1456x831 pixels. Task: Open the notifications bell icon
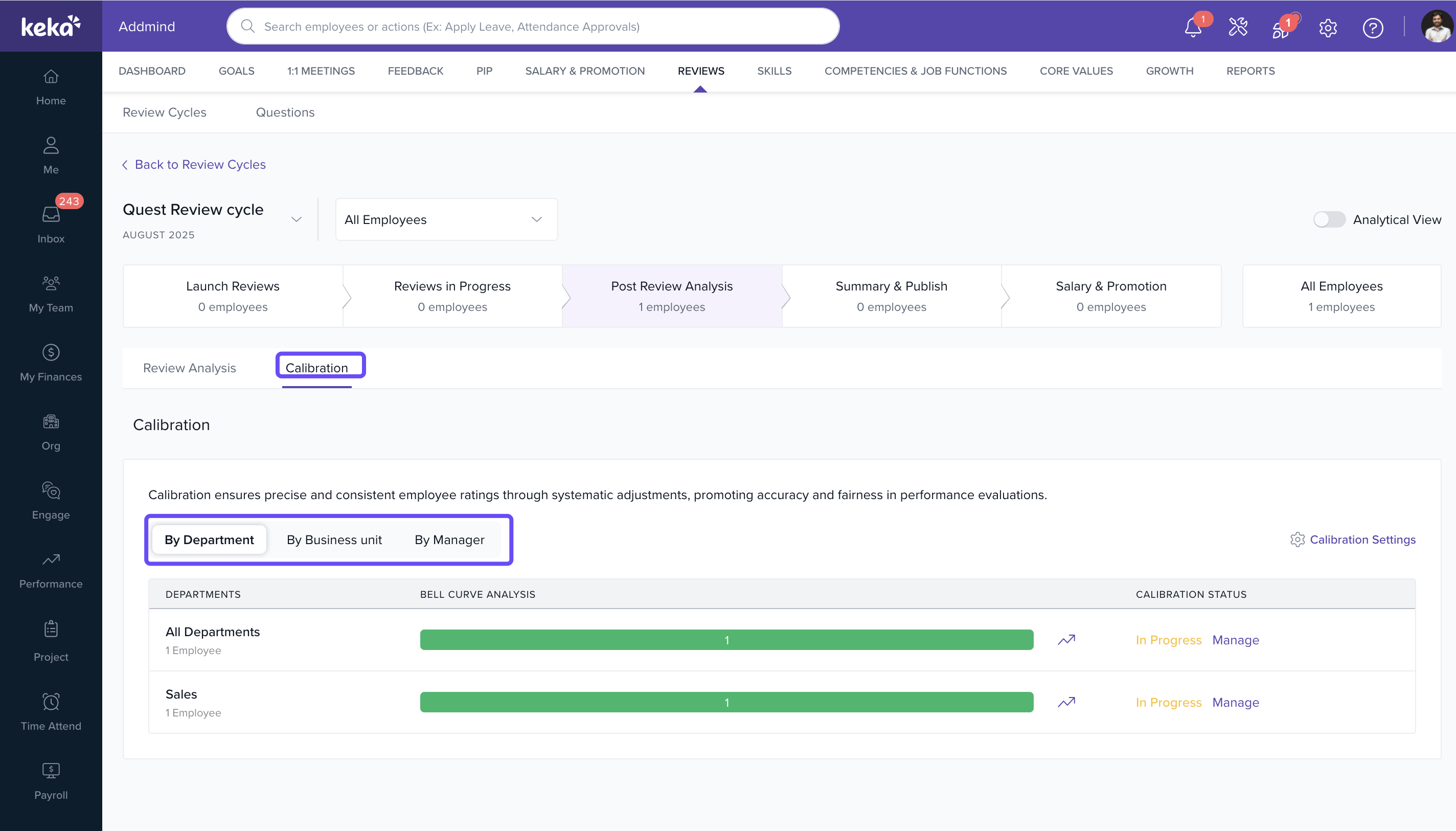(1192, 27)
